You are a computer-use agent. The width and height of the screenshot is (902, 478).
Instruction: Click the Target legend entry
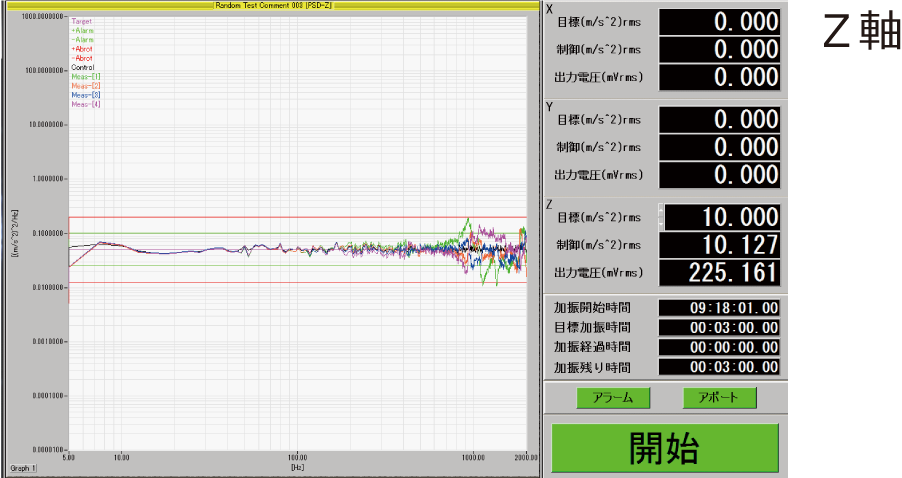tap(82, 21)
